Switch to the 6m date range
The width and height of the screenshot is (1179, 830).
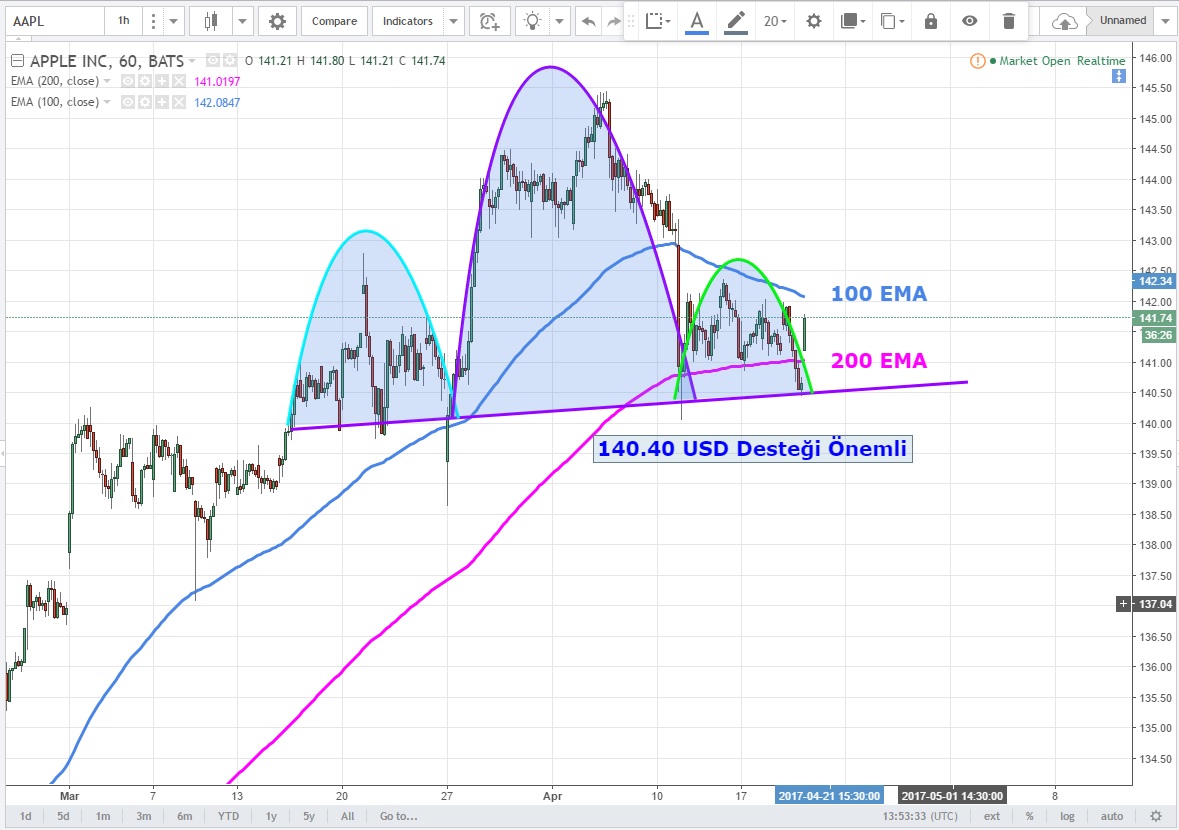(184, 816)
